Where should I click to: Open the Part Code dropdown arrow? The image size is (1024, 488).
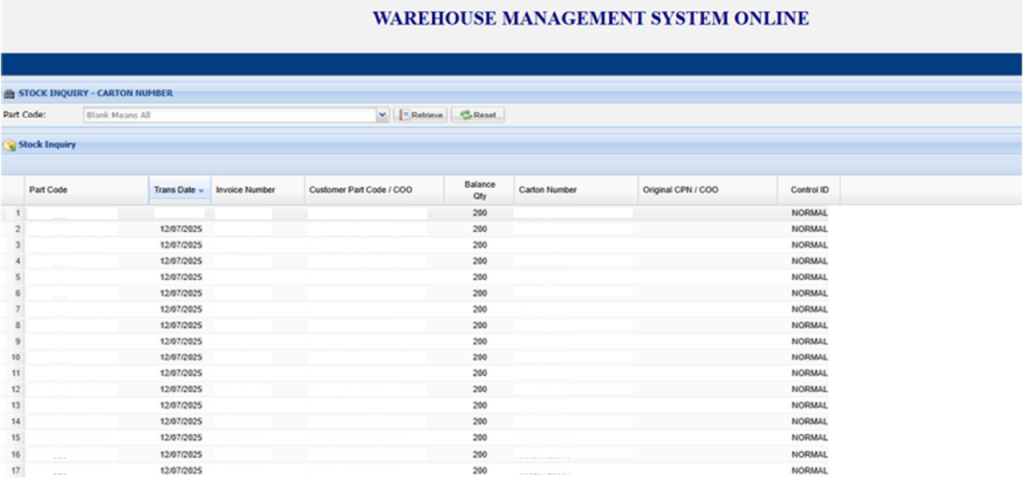tap(382, 115)
